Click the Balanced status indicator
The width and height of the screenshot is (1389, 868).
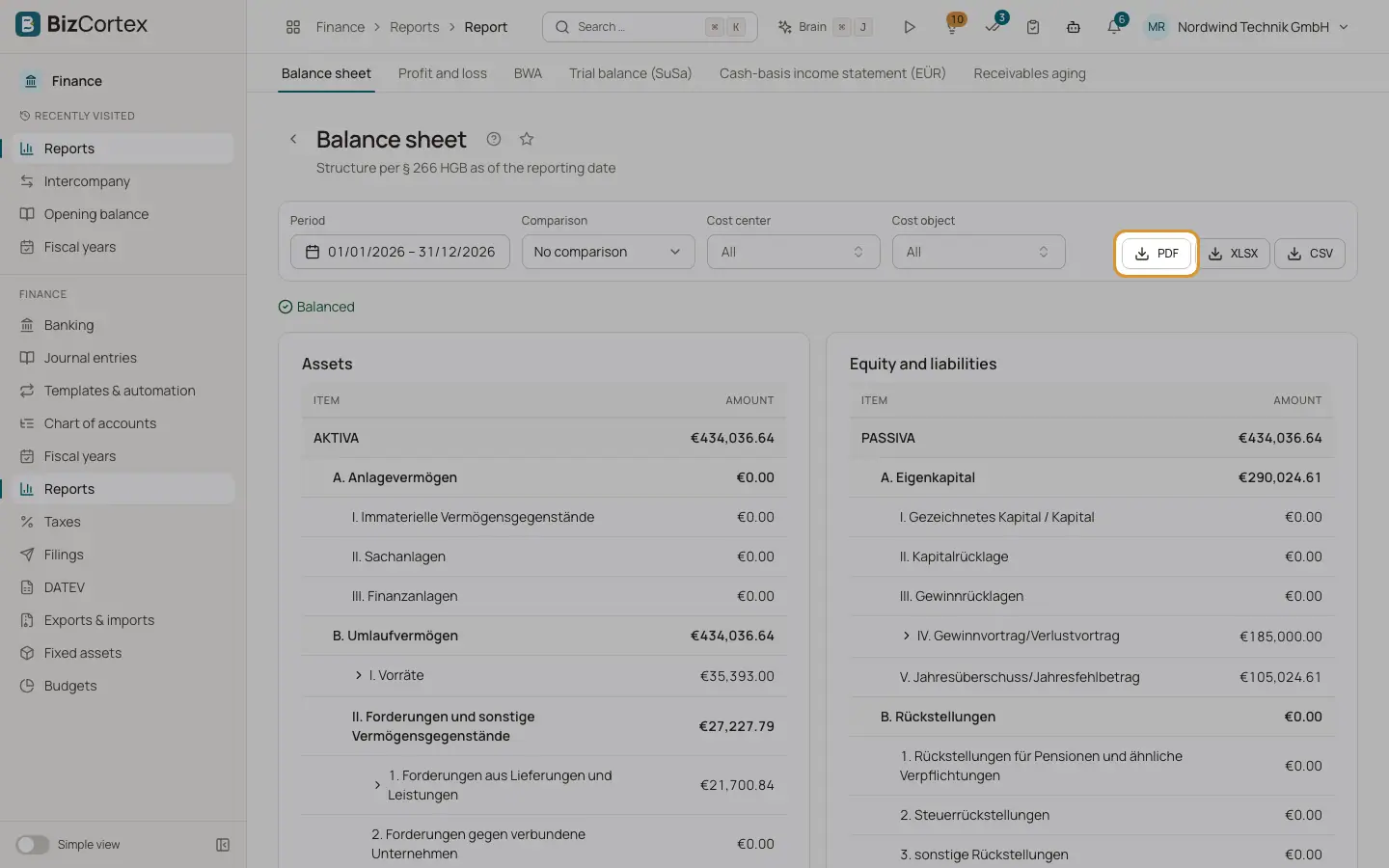pyautogui.click(x=316, y=307)
